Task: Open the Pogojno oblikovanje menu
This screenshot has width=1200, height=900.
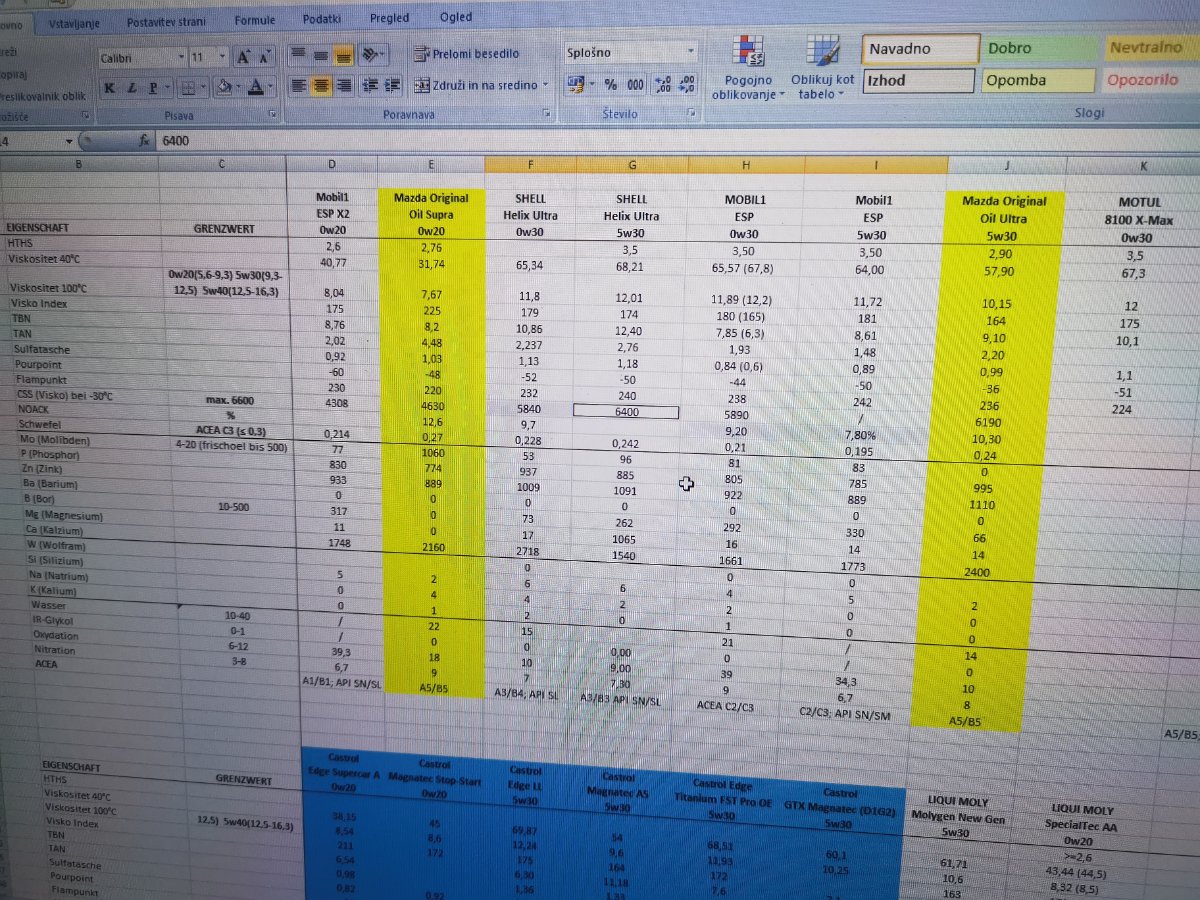Action: pyautogui.click(x=747, y=68)
